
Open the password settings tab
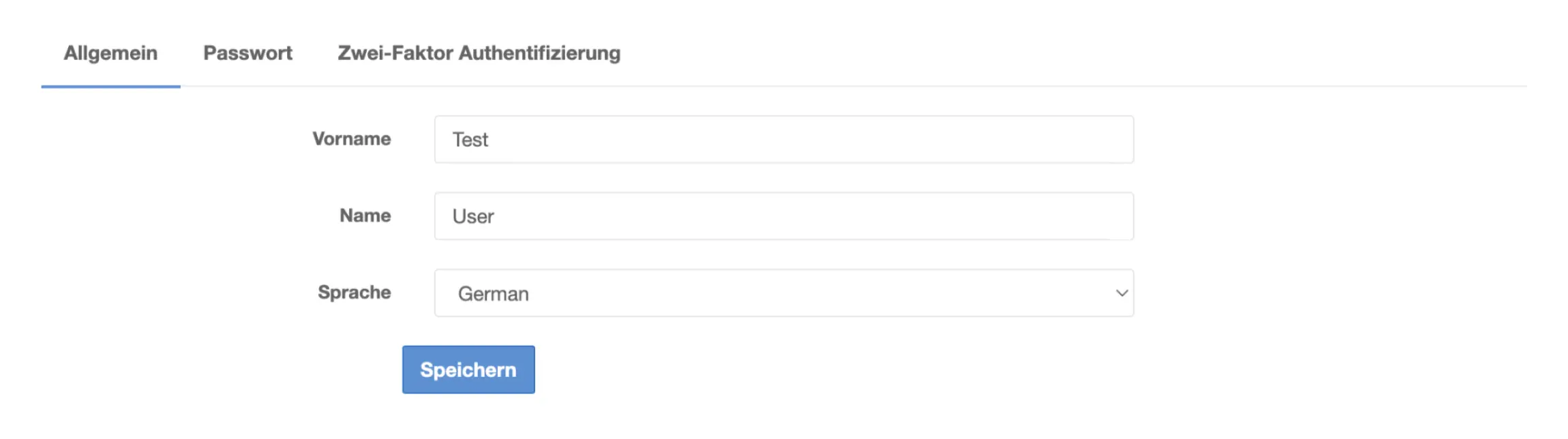247,53
